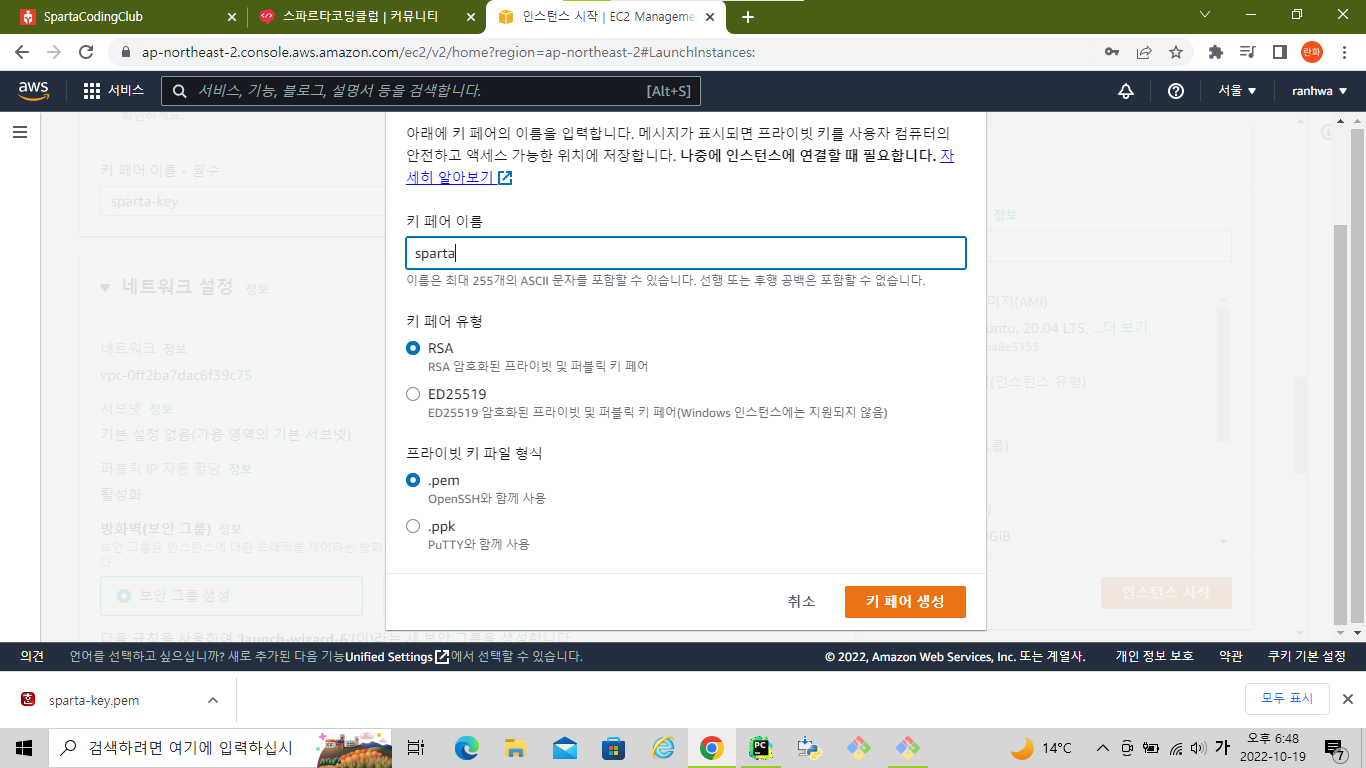Image resolution: width=1366 pixels, height=768 pixels.
Task: Select the ED25519 key pair type
Action: (x=413, y=394)
